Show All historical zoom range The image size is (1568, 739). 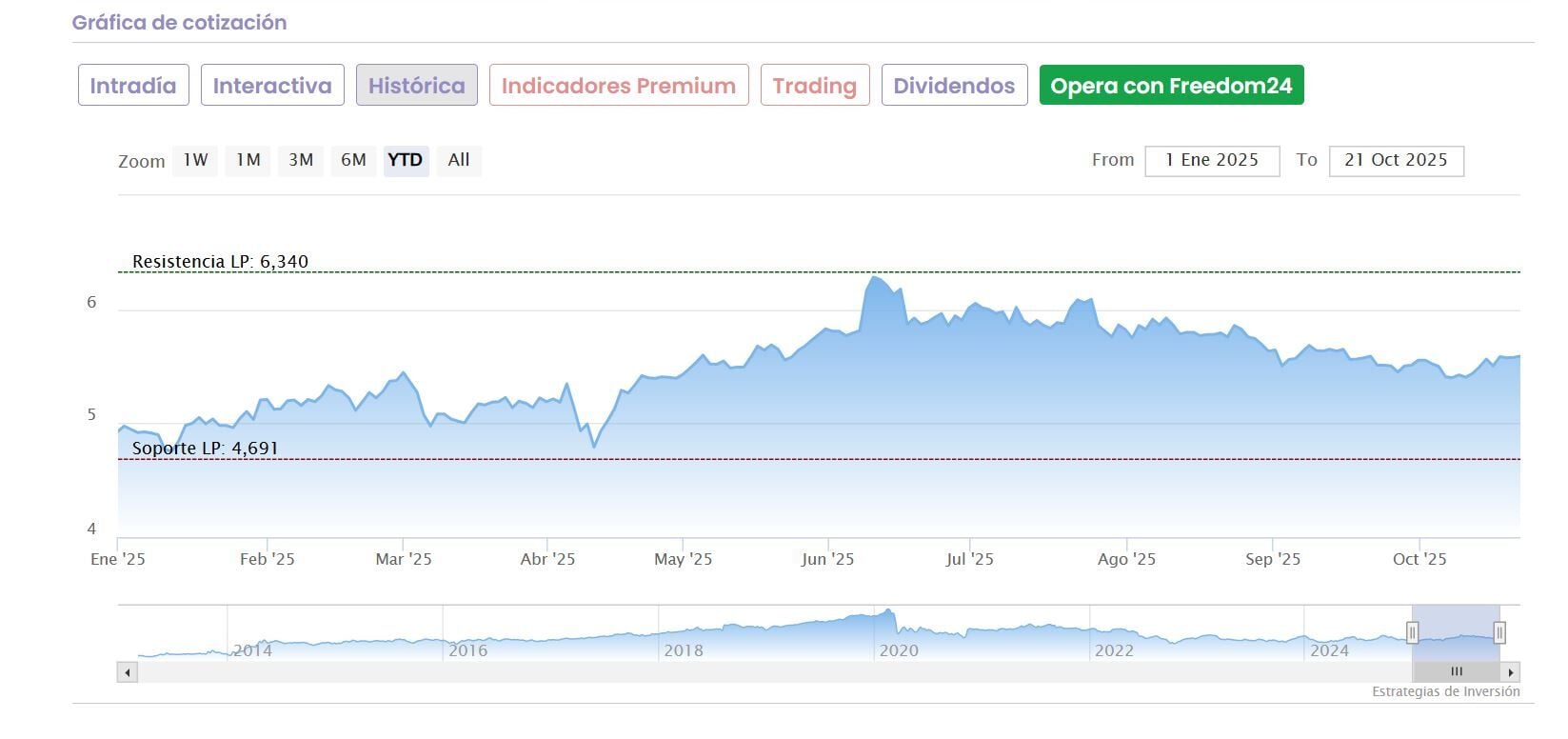(459, 160)
